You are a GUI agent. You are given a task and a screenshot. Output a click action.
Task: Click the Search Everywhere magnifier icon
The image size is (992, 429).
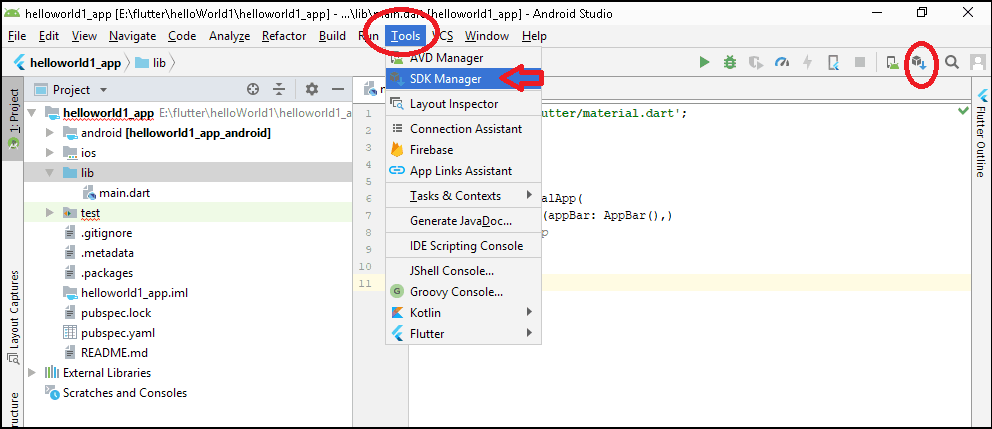[952, 62]
